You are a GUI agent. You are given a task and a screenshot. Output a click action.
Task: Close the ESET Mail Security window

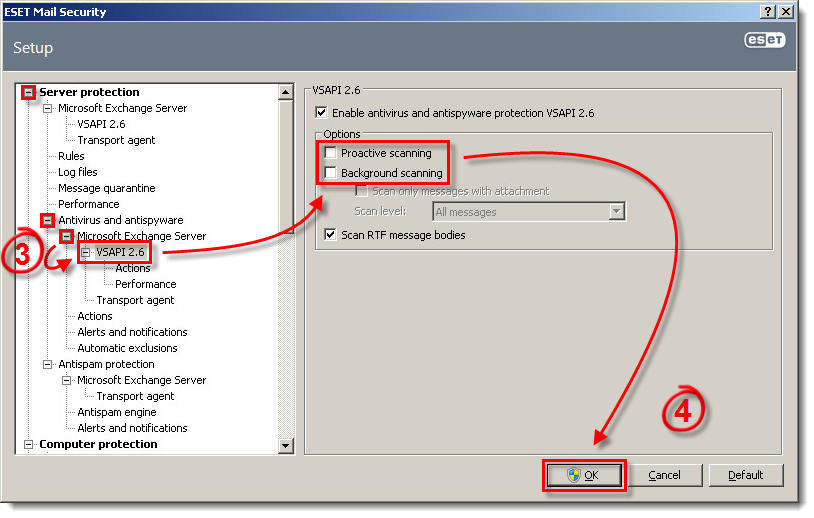click(x=786, y=11)
